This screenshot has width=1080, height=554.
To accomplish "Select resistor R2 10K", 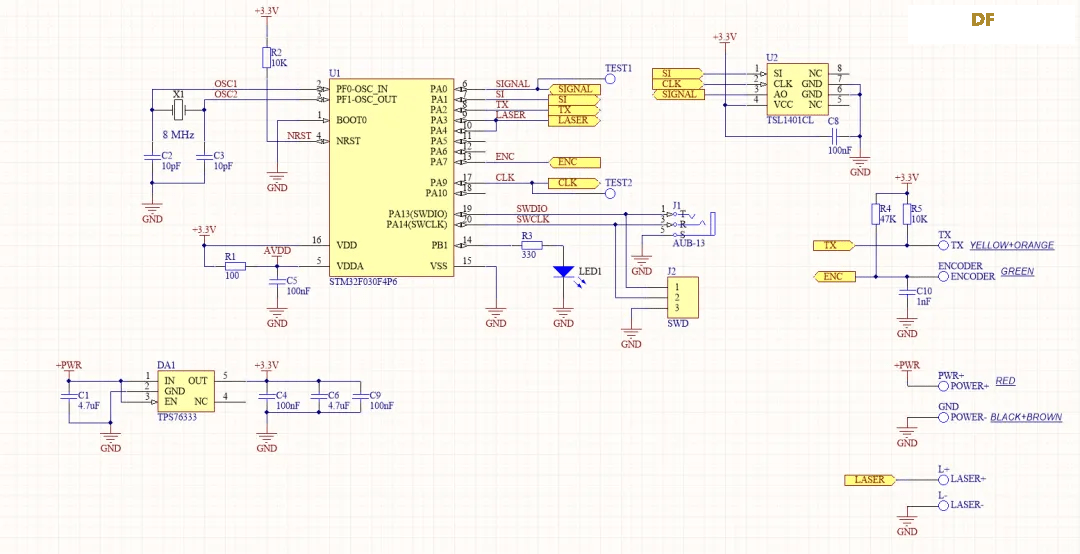I will (266, 58).
